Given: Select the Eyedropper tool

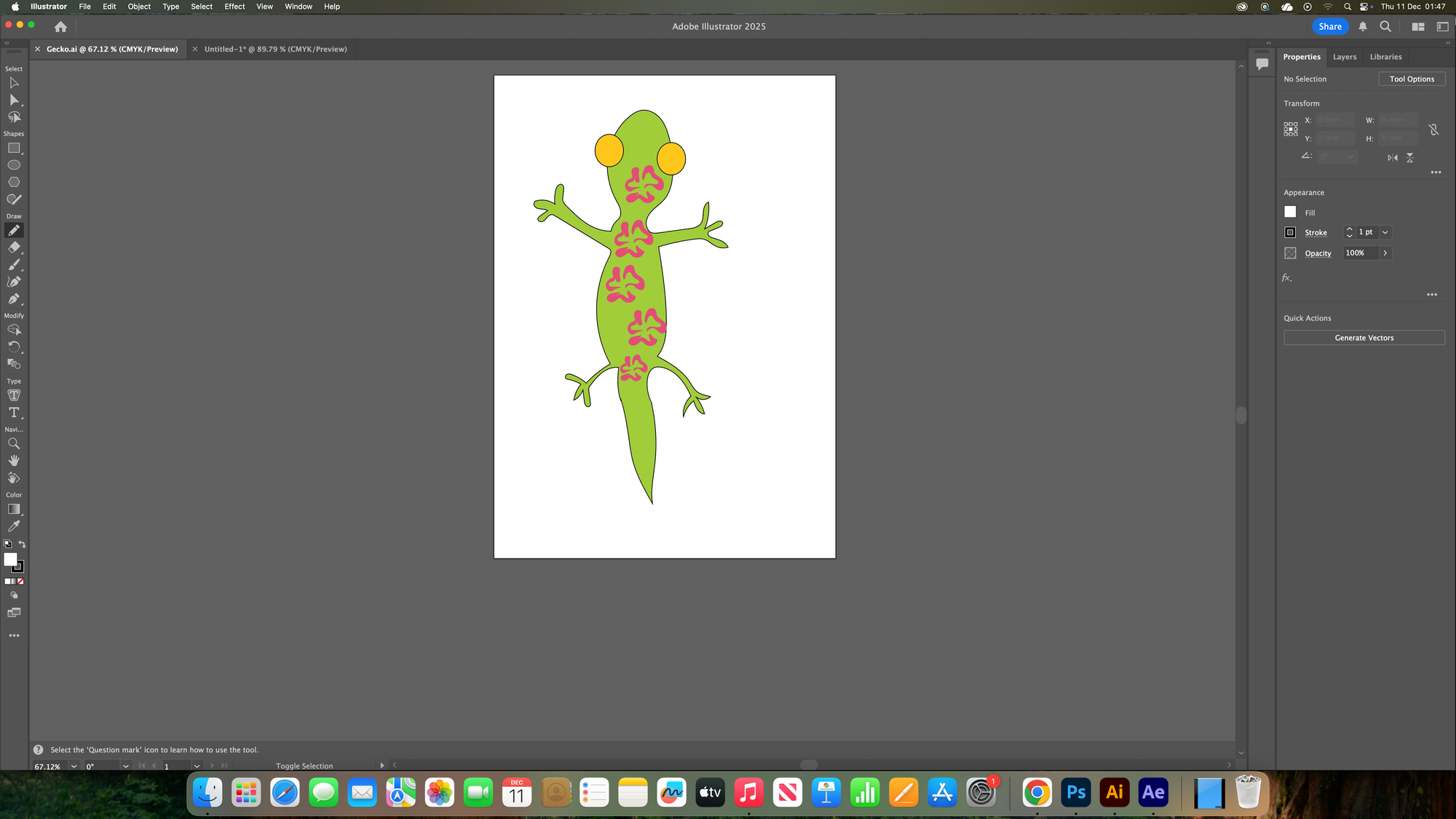Looking at the screenshot, I should pos(14,526).
